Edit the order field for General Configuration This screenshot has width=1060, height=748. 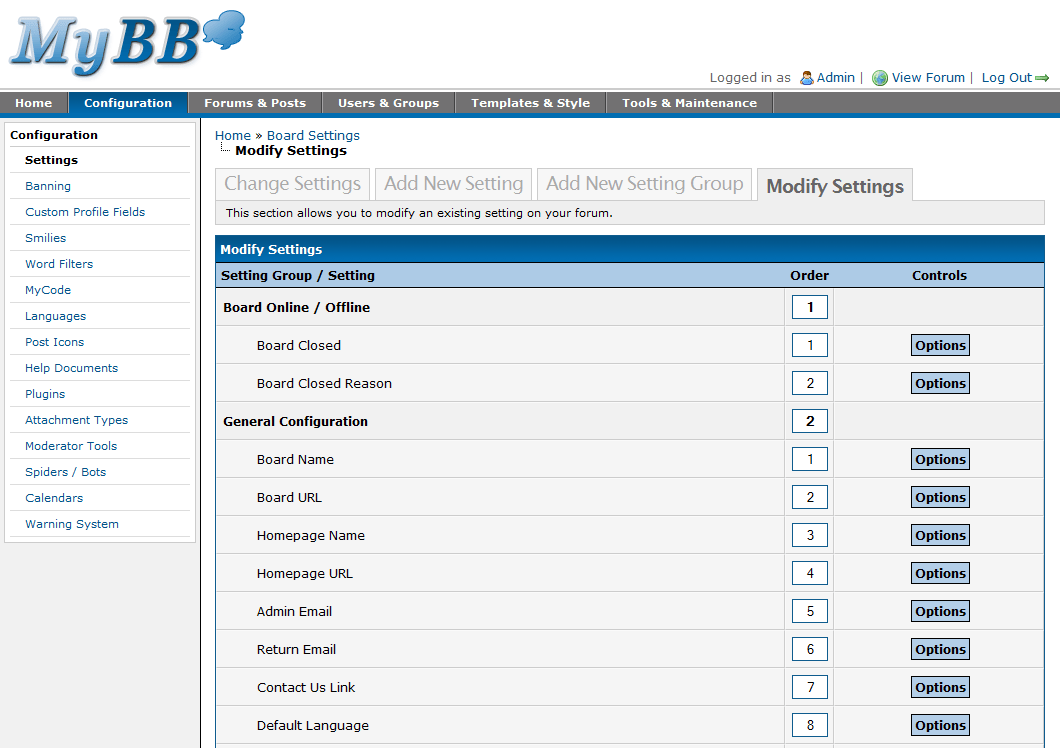coord(809,421)
